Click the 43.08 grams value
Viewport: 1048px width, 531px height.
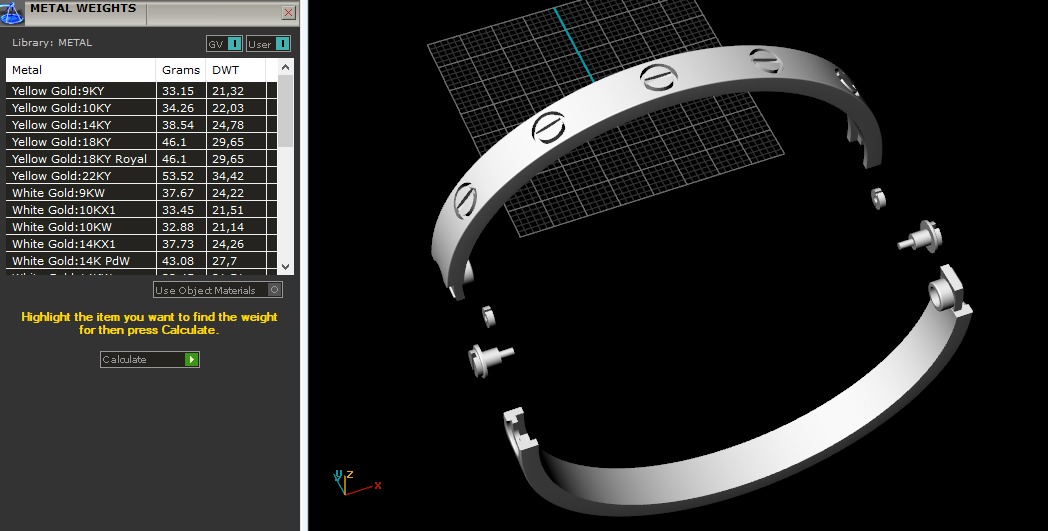pyautogui.click(x=178, y=261)
